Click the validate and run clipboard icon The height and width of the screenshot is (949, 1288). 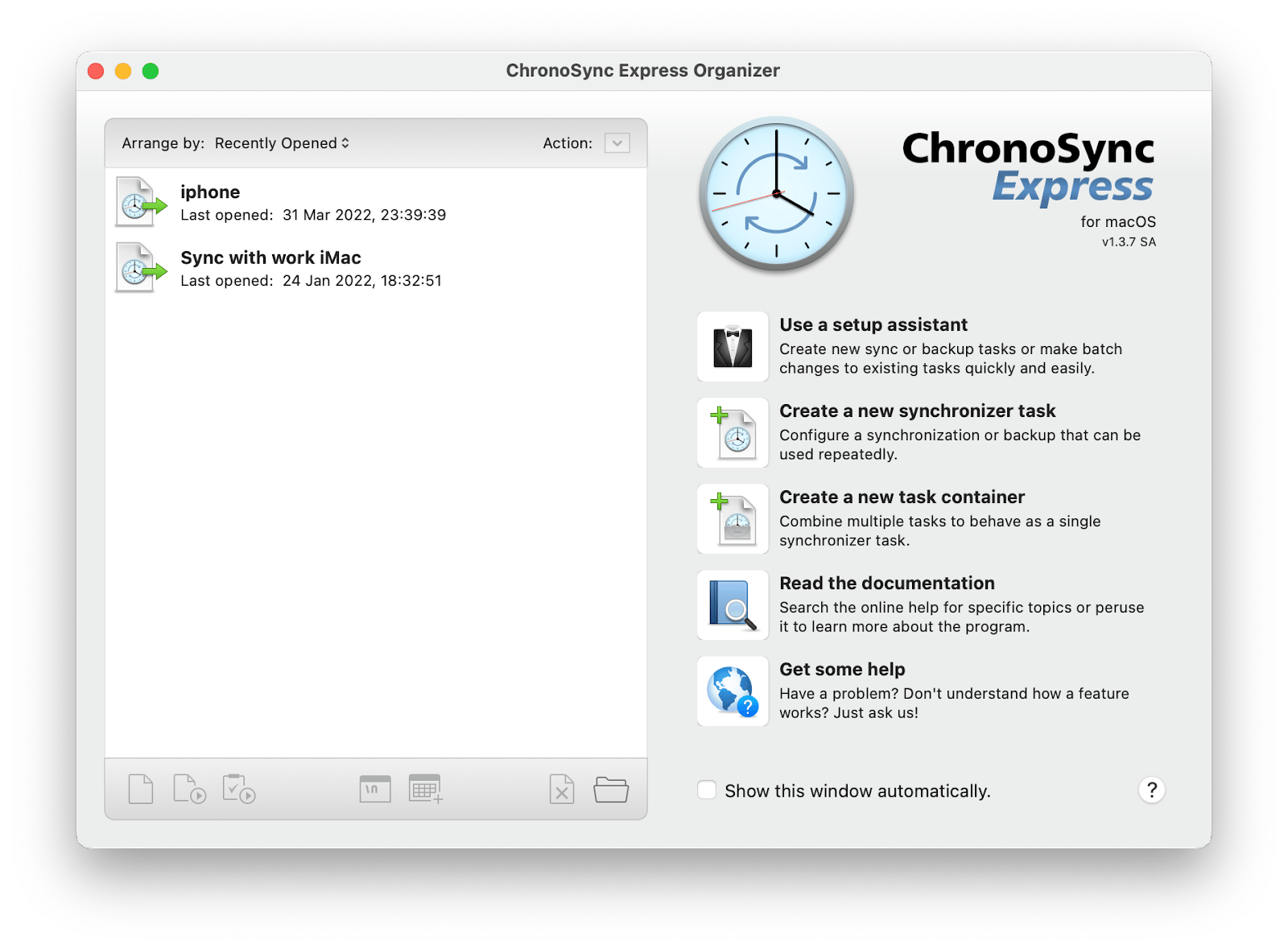tap(238, 789)
